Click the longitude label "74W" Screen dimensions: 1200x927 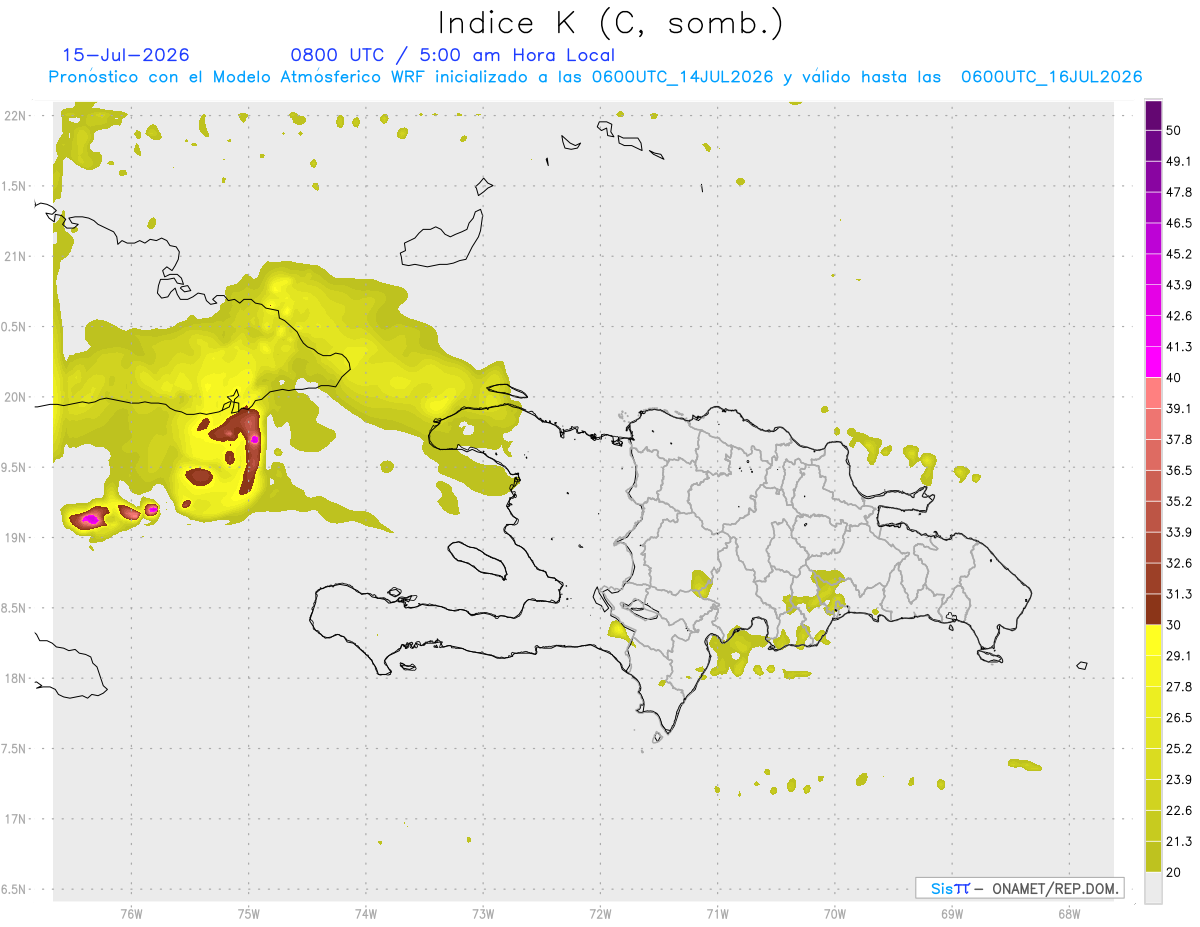[x=366, y=914]
